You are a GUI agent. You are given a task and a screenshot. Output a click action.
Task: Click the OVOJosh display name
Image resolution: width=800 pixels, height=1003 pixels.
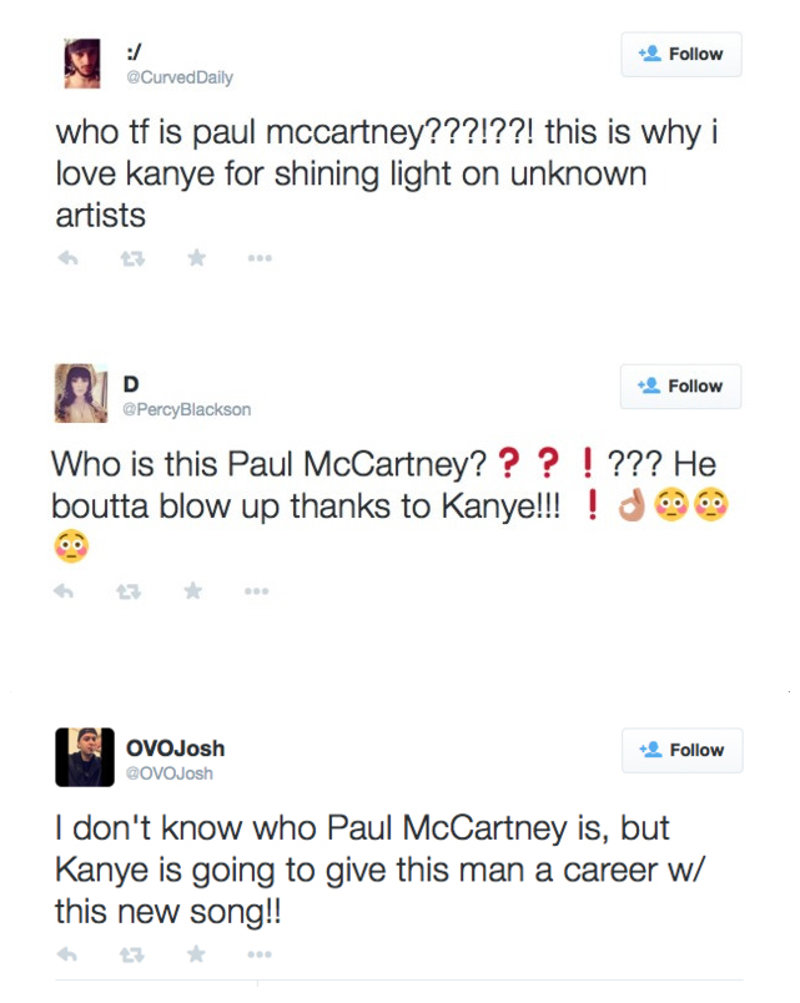[175, 748]
